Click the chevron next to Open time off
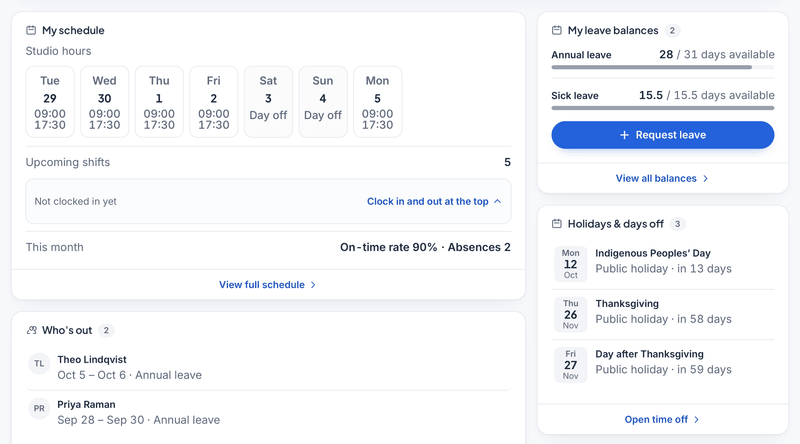The image size is (800, 444). click(x=697, y=420)
